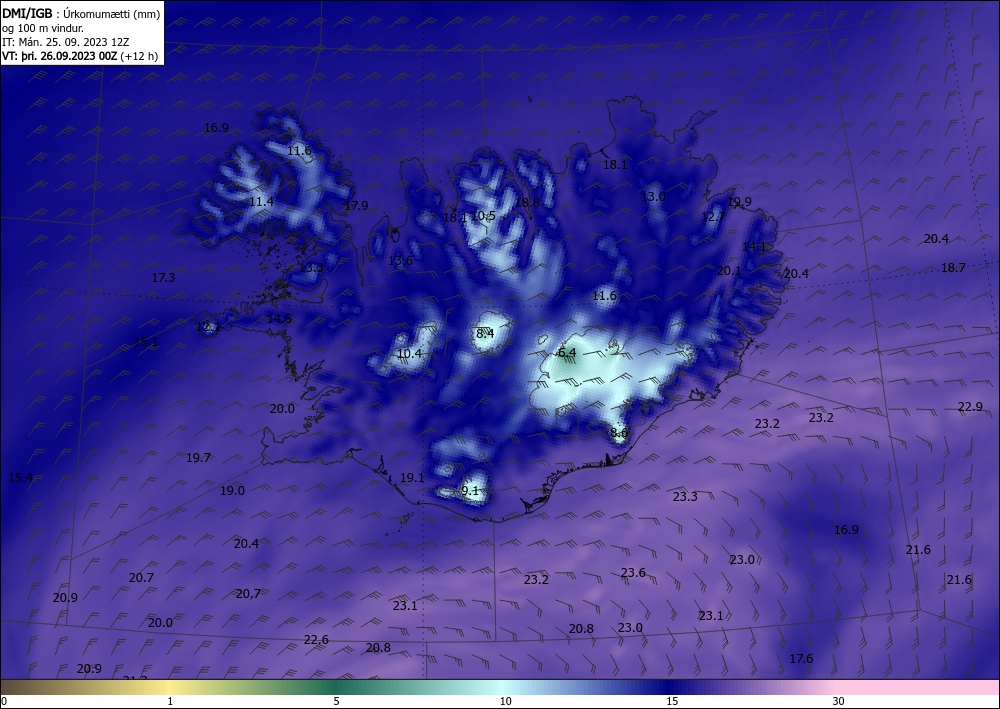Viewport: 1000px width, 709px height.
Task: Click the 6.4 value over the glacier
Action: point(567,353)
